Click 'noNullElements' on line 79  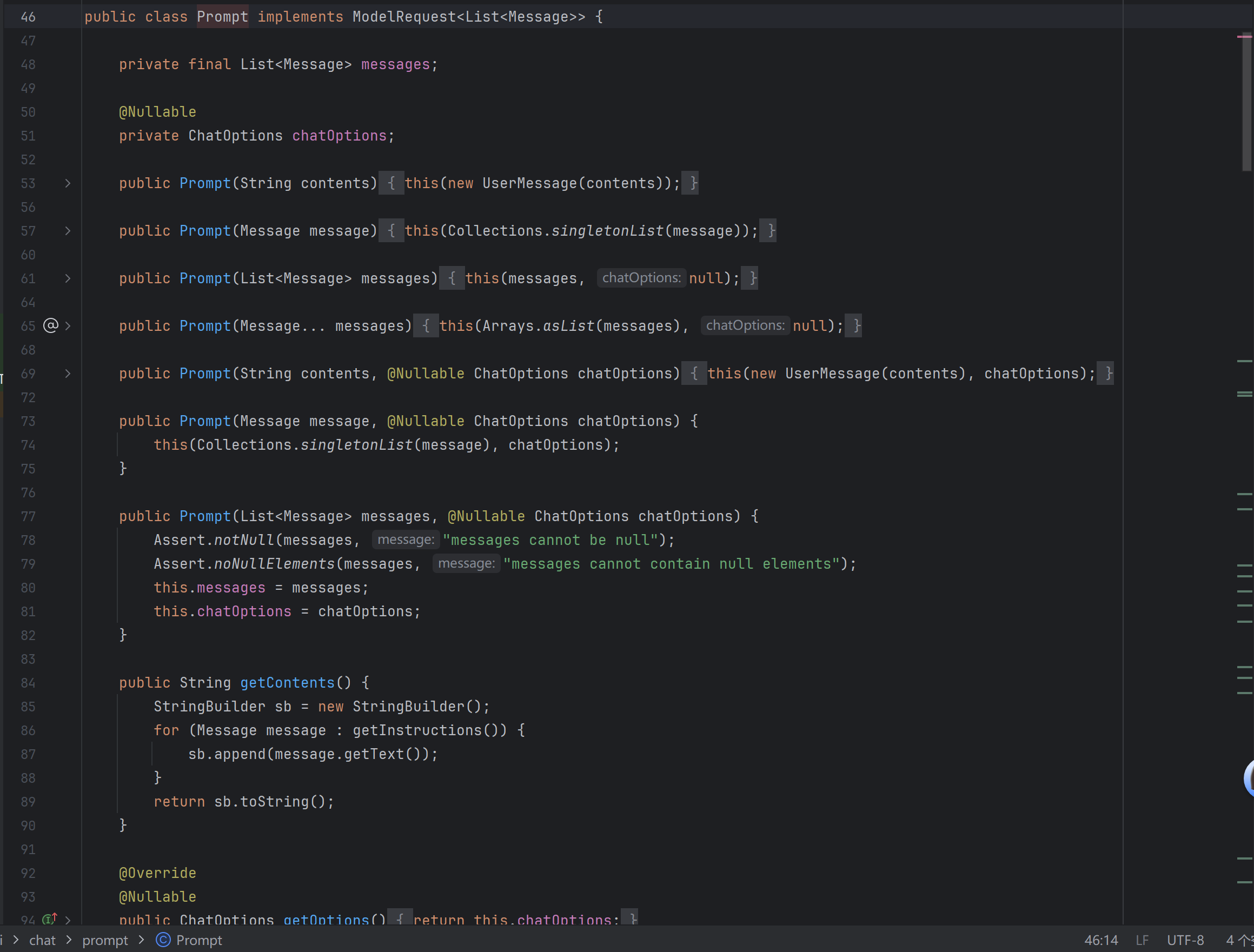274,564
